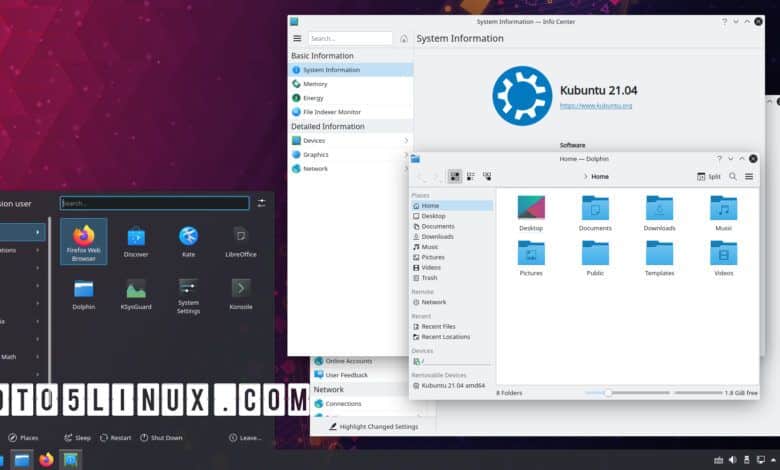Click the launcher configure sliders icon
This screenshot has height=470, width=780.
click(262, 203)
